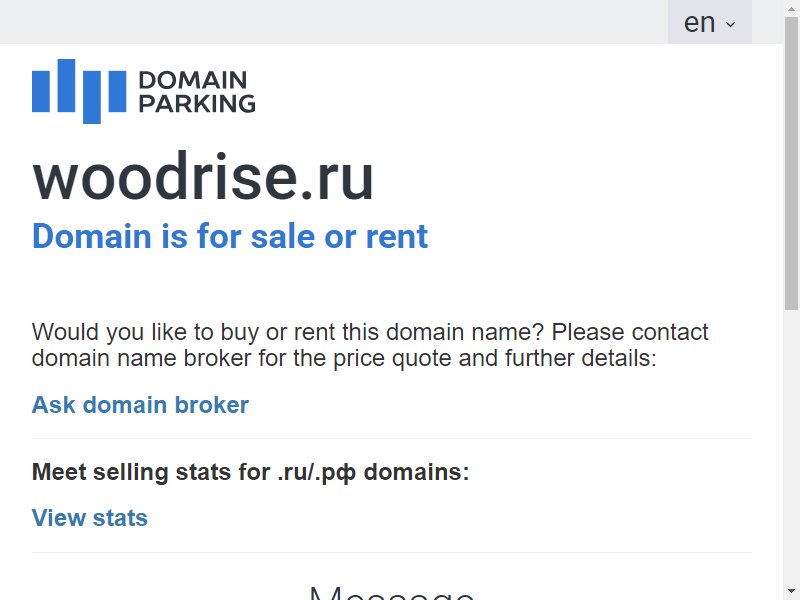
Task: Click the Domain is for sale or rent heading
Action: coord(230,236)
